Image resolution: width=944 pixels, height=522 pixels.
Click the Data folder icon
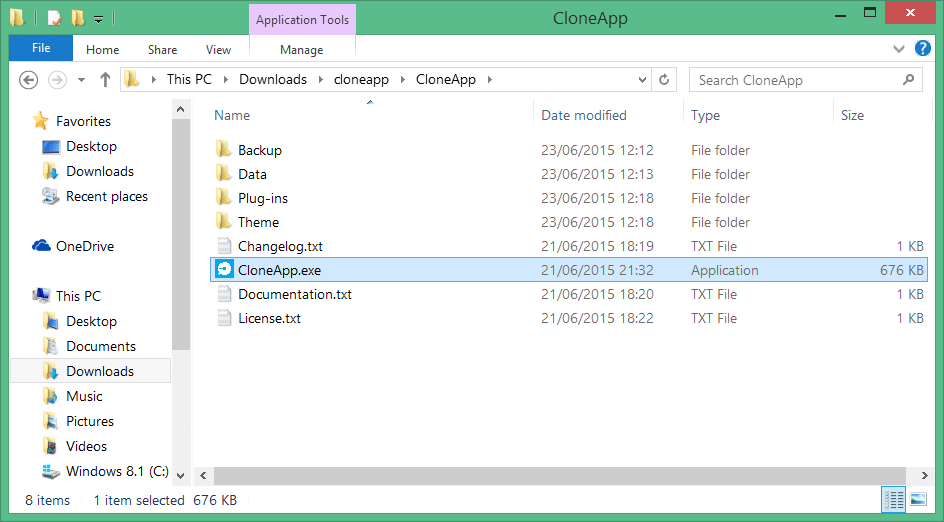(223, 173)
